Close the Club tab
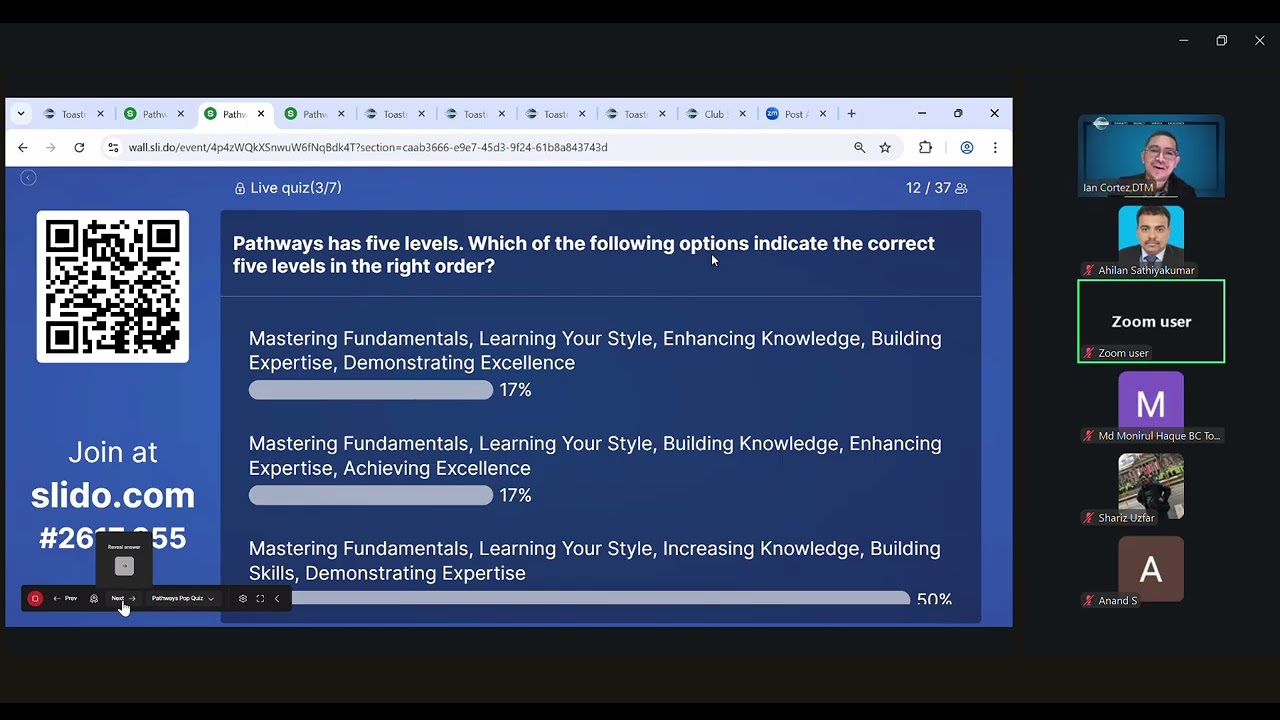This screenshot has height=720, width=1280. coord(742,114)
